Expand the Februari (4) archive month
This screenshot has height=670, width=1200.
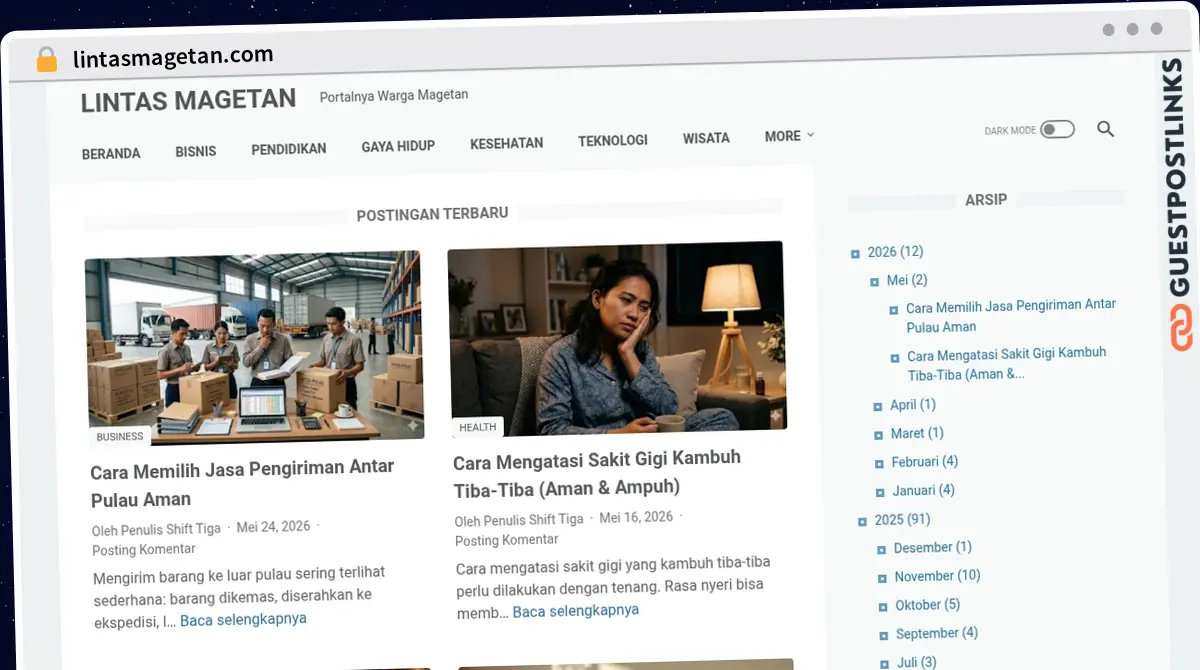[880, 463]
